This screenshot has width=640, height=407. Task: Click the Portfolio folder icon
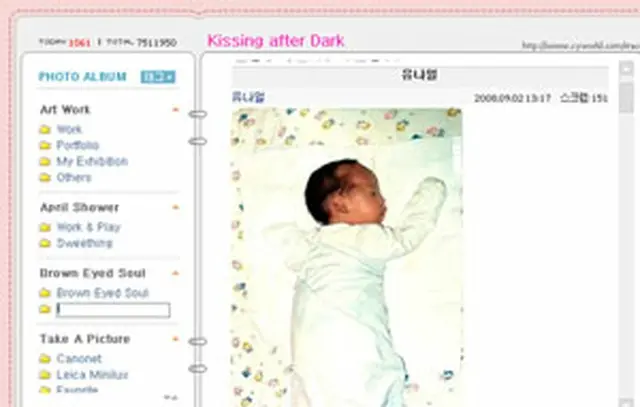point(45,146)
